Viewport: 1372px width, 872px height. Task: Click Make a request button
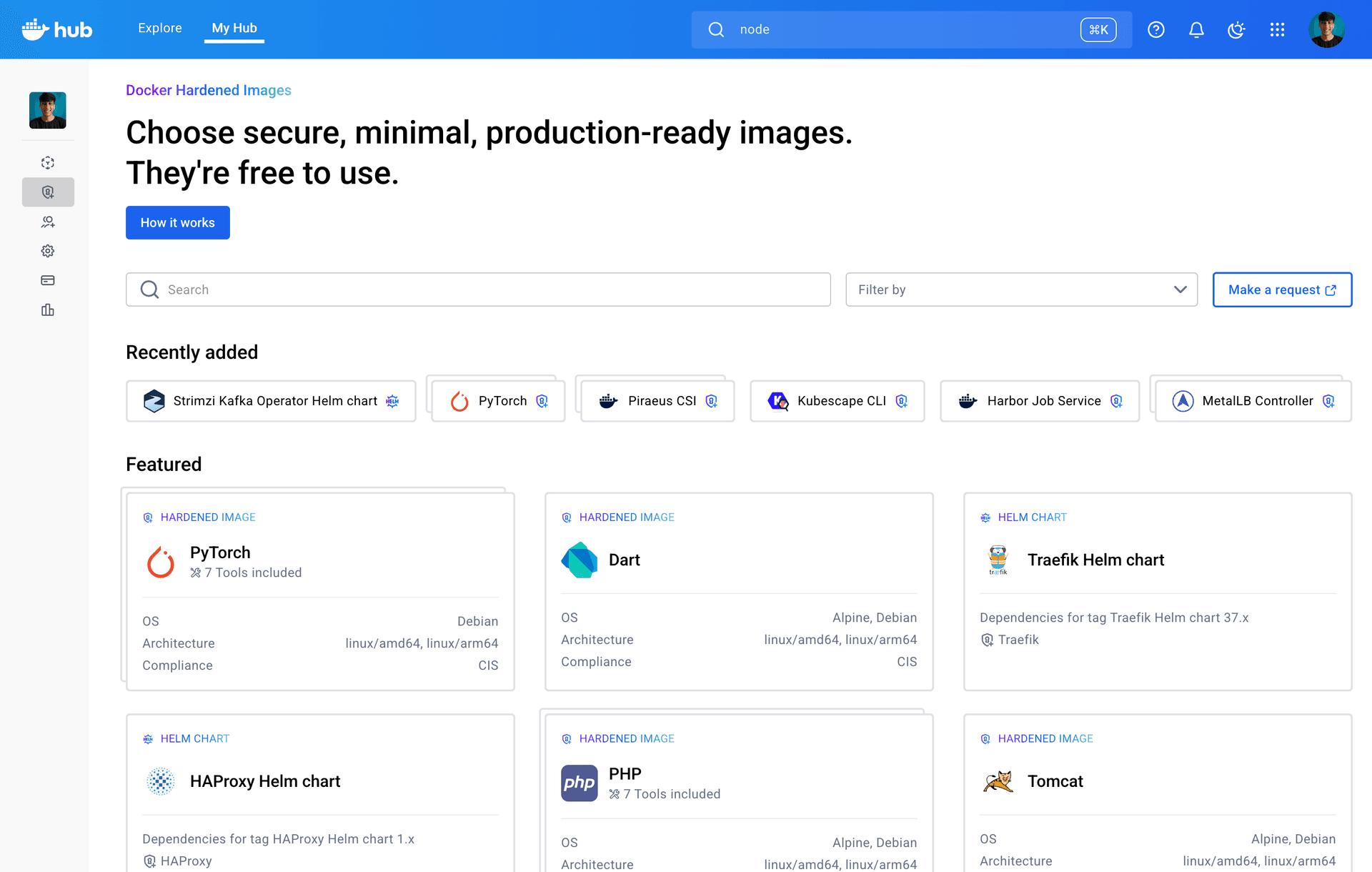[x=1282, y=289]
